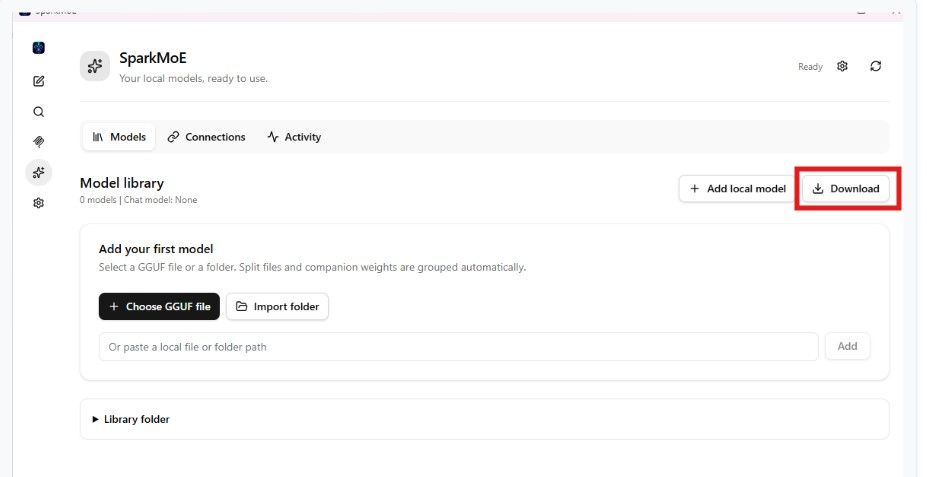Screen dimensions: 927x477
Task: Open the new chat compose icon
Action: tap(38, 81)
